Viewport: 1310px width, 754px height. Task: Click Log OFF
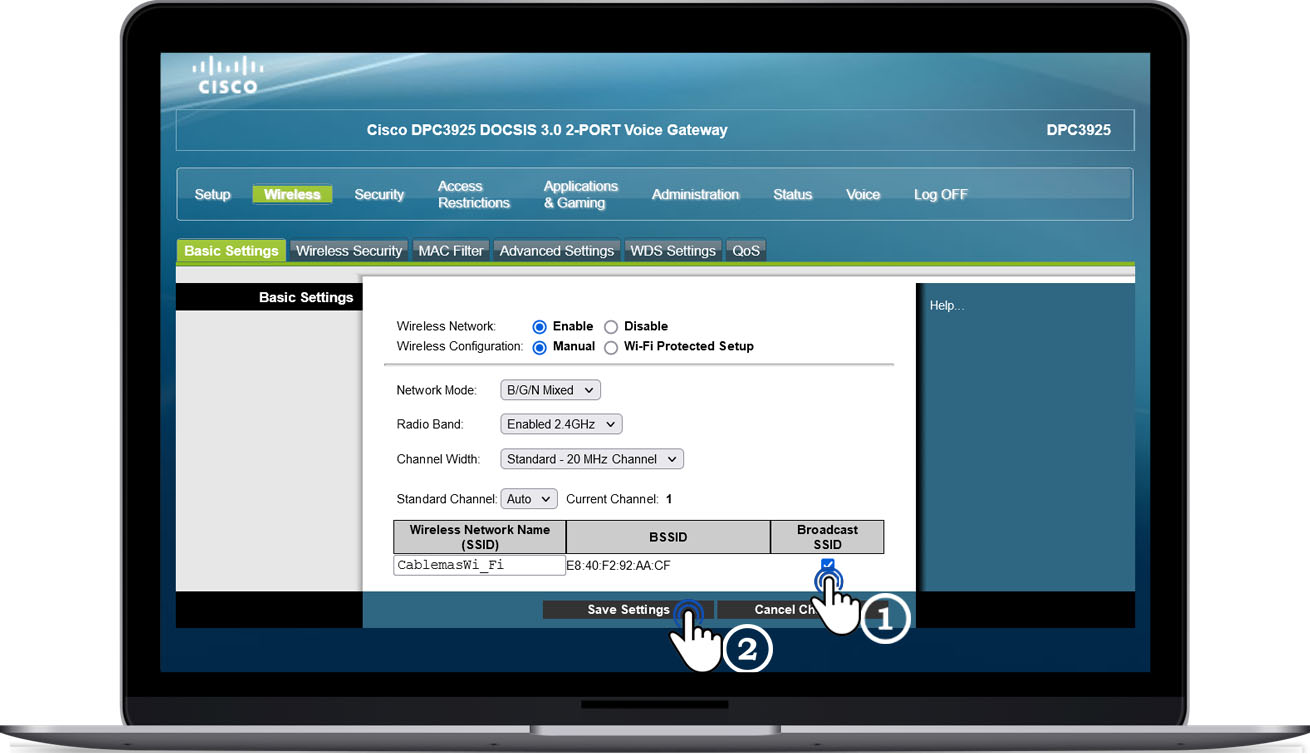941,194
